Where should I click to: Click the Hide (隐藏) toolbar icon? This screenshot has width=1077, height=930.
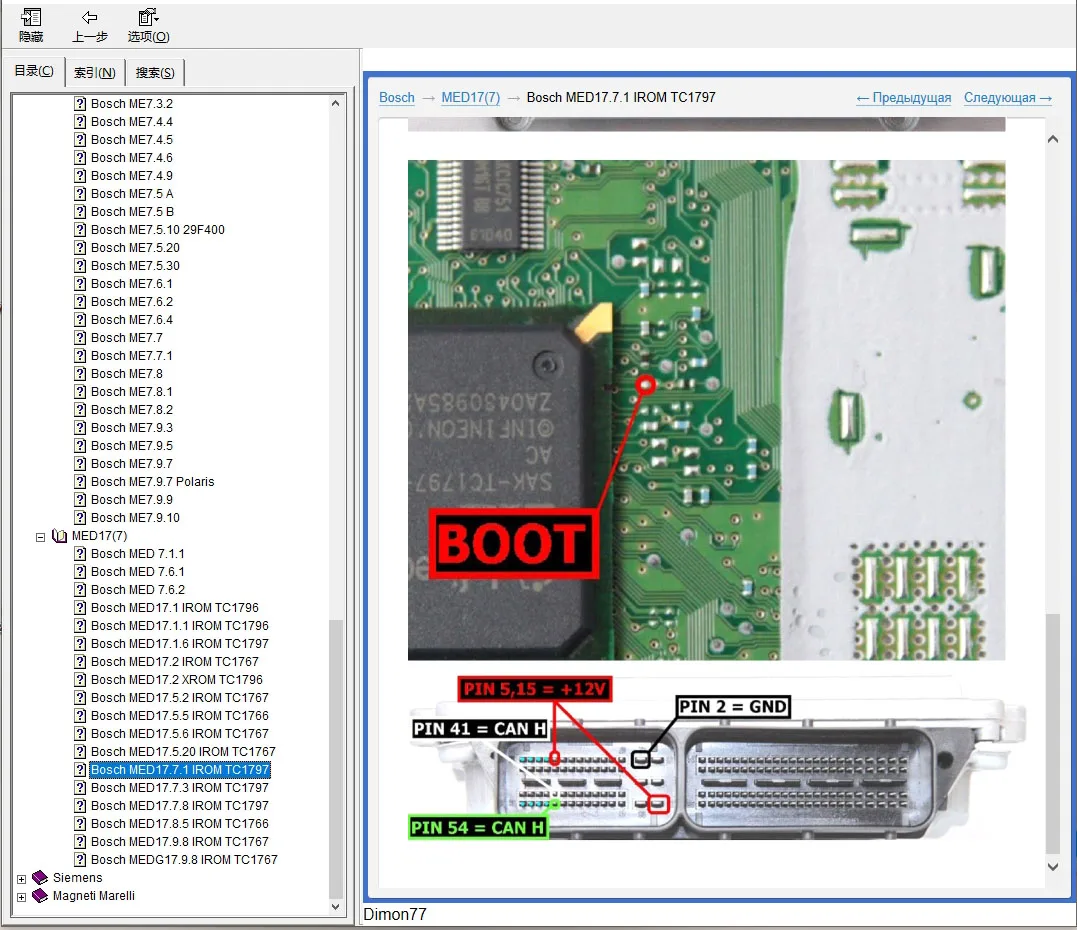coord(31,18)
